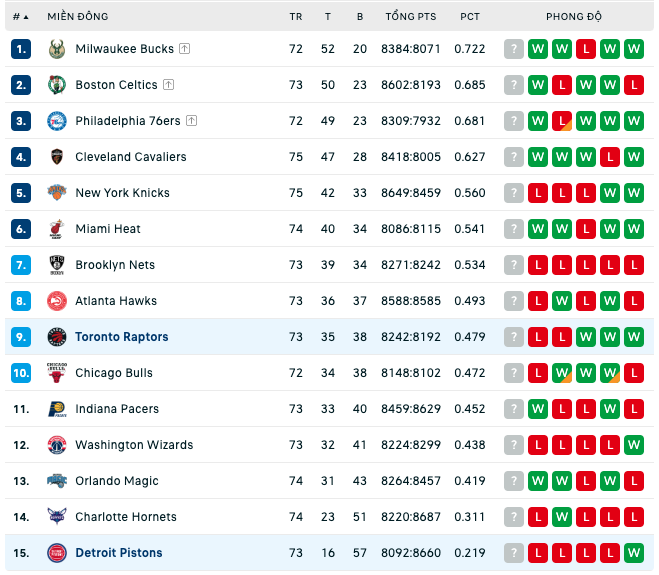Click Detroit Pistons' green W form badge
Viewport: 659px width, 575px height.
[634, 553]
